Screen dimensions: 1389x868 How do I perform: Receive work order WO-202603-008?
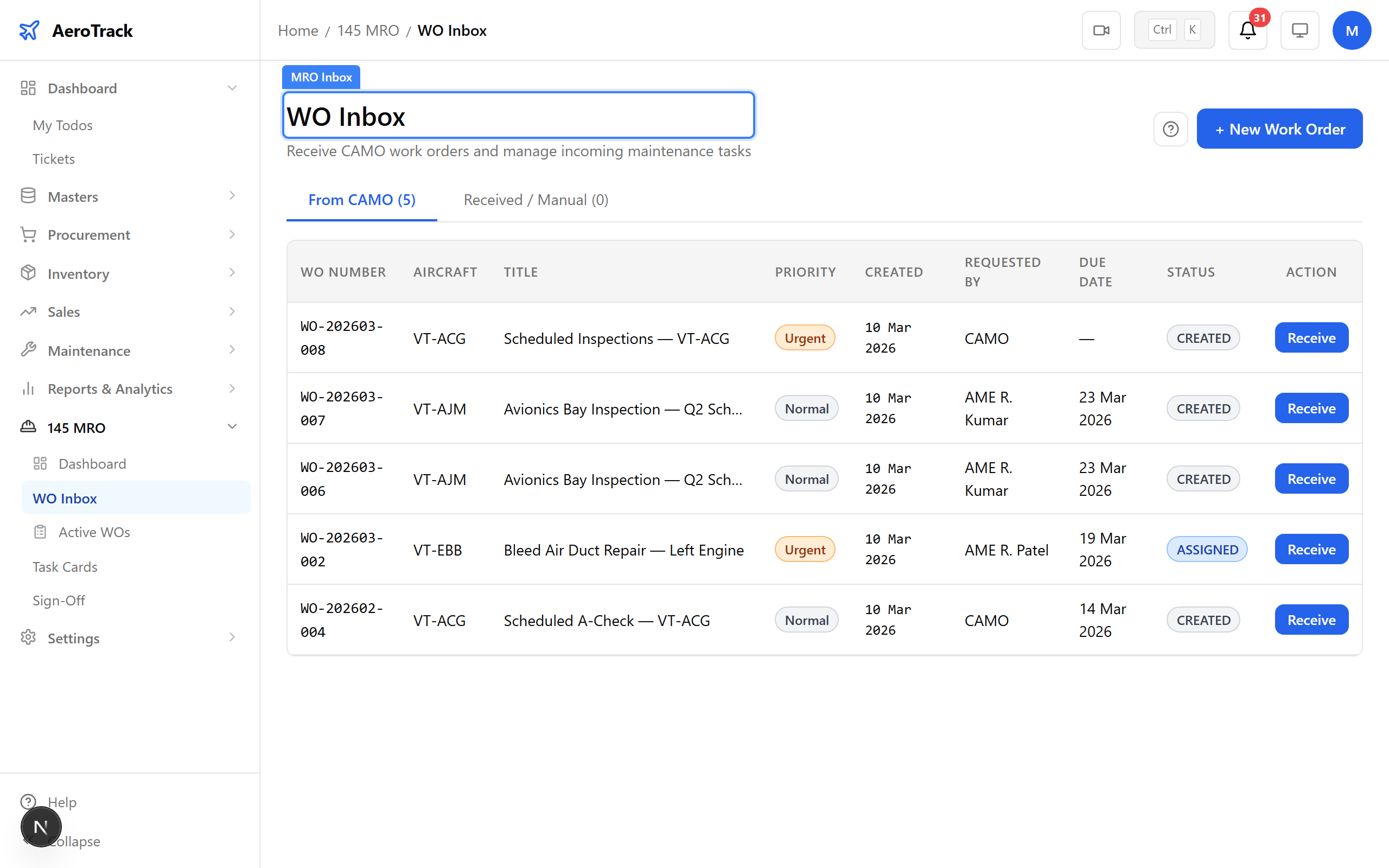tap(1311, 337)
